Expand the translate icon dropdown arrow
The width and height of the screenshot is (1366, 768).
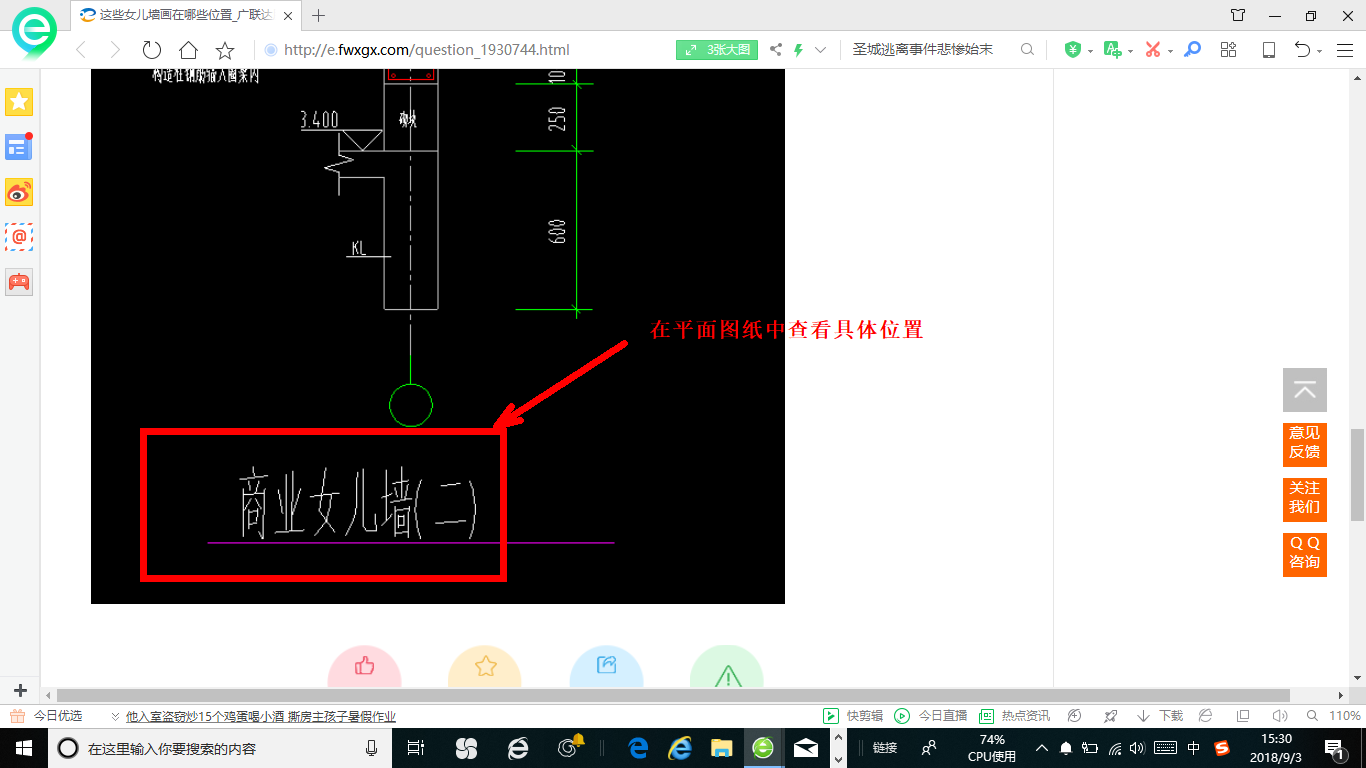click(1130, 51)
